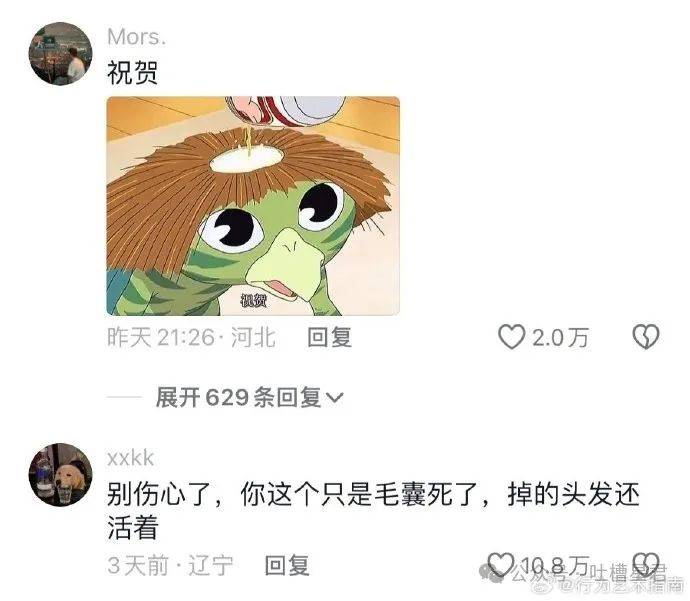This screenshot has width=690, height=601.
Task: Tap the 2.0万 like count
Action: click(560, 338)
